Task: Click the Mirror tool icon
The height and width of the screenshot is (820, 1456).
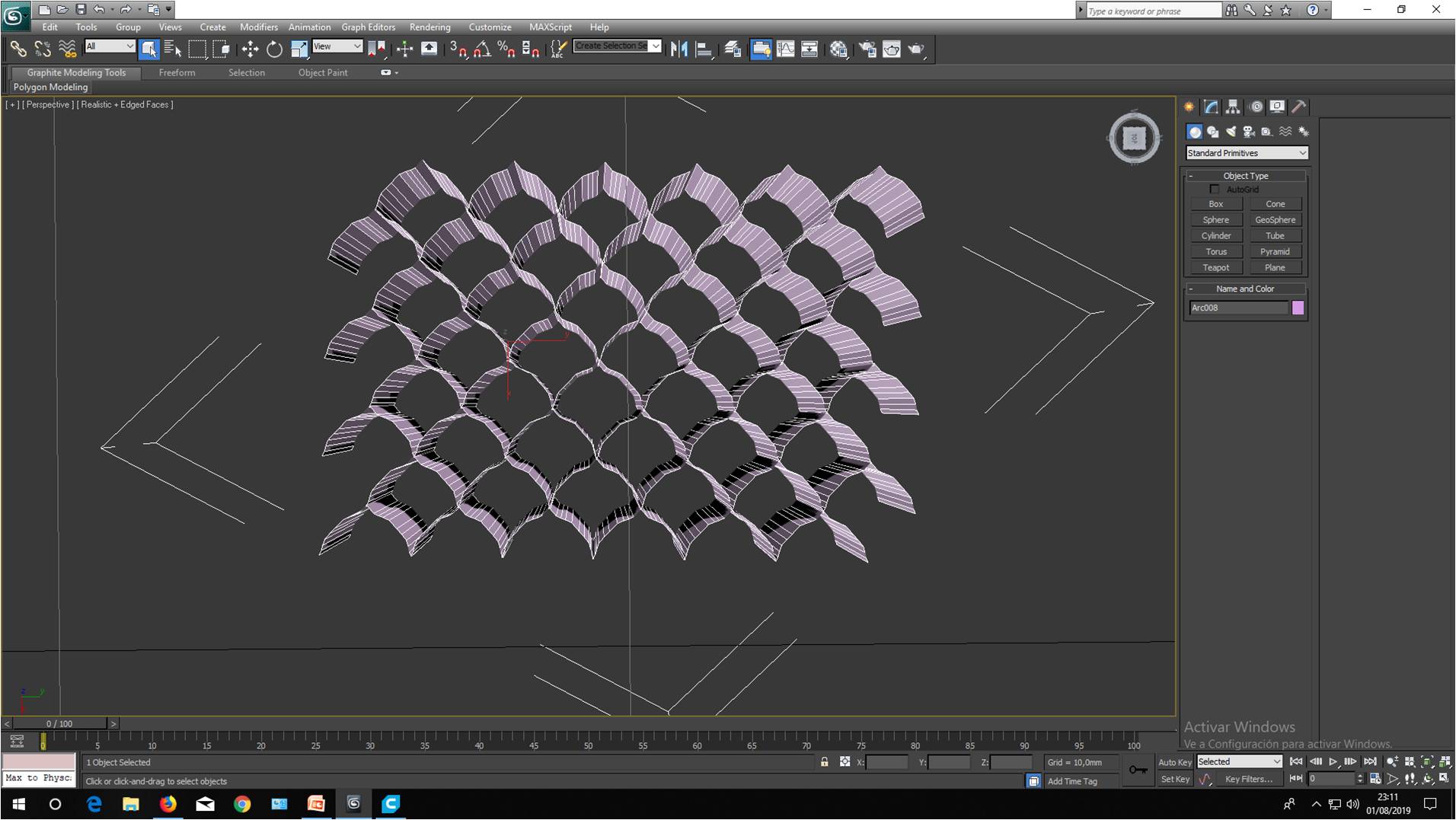Action: pos(679,49)
